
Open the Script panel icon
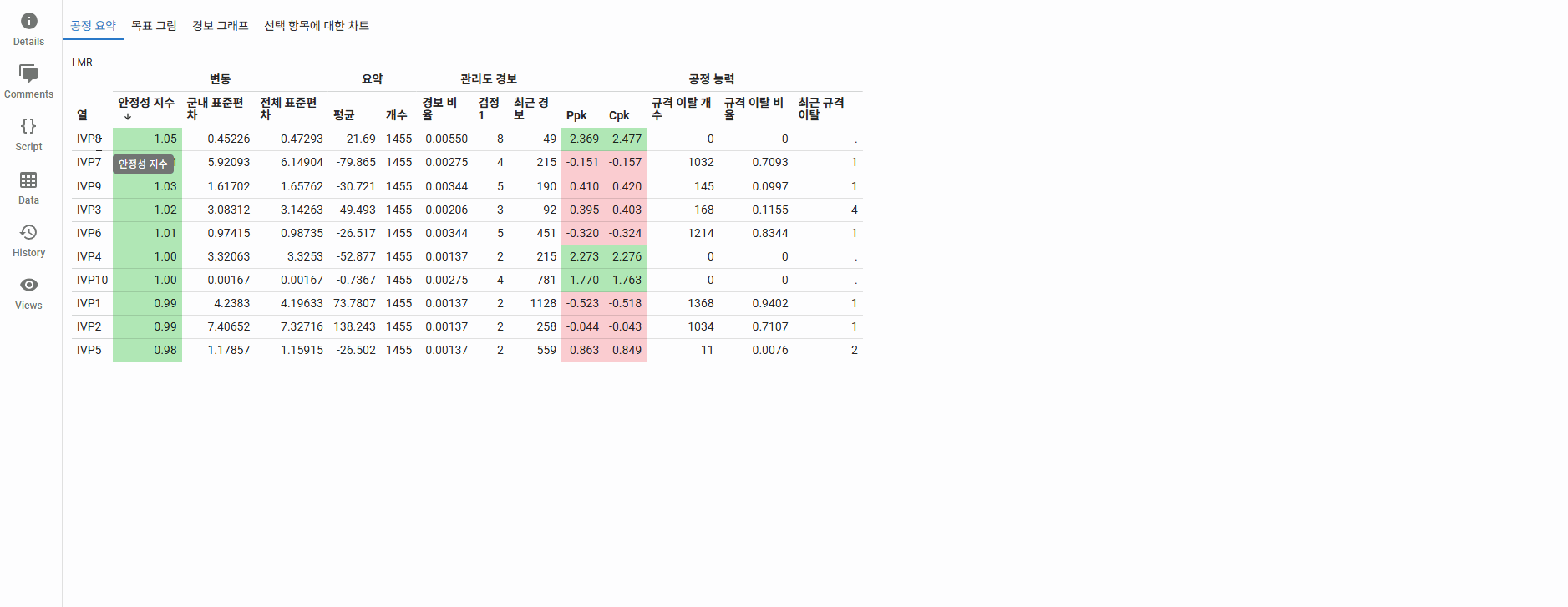tap(28, 126)
